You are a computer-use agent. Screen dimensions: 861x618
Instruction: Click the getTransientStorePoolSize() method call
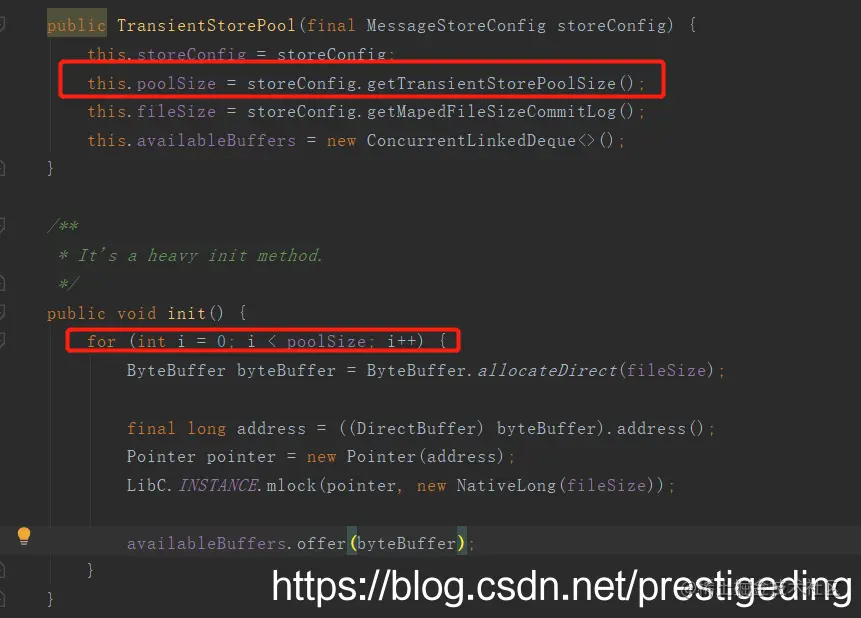[500, 83]
